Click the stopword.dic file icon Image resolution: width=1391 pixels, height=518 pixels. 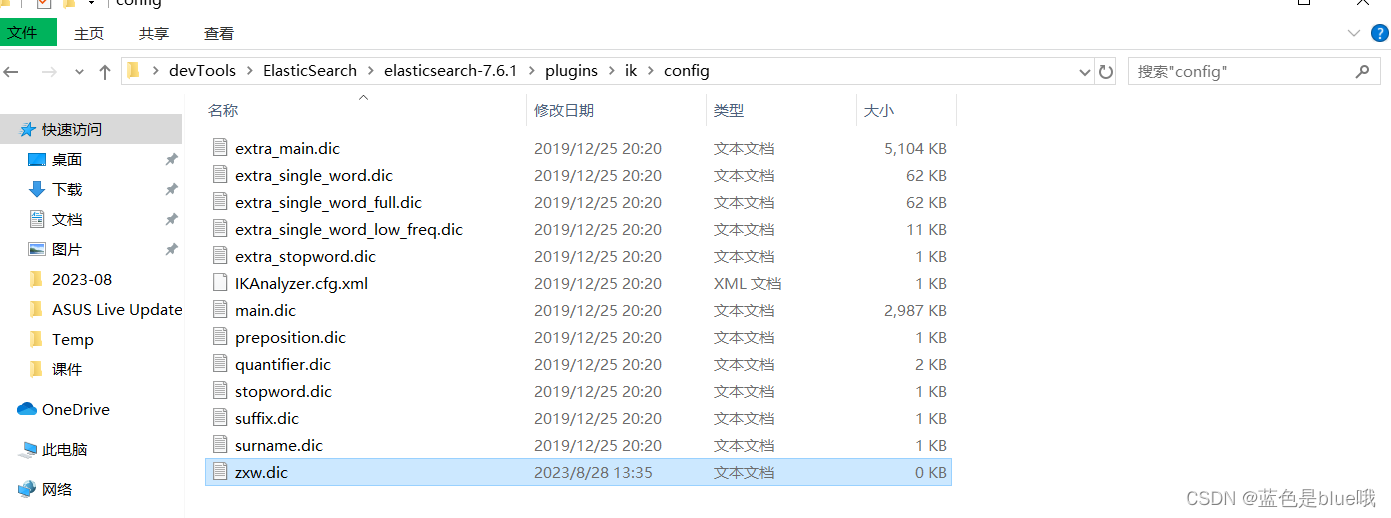click(221, 391)
